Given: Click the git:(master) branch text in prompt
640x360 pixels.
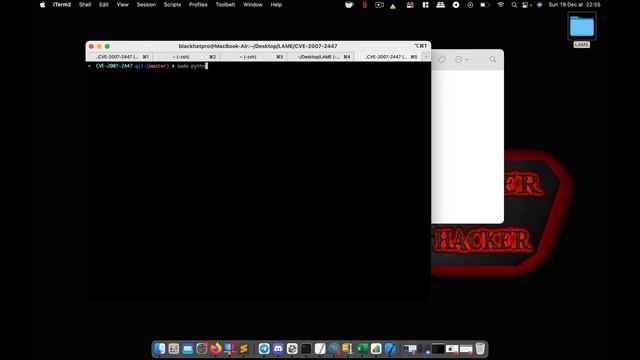Looking at the screenshot, I should point(152,66).
